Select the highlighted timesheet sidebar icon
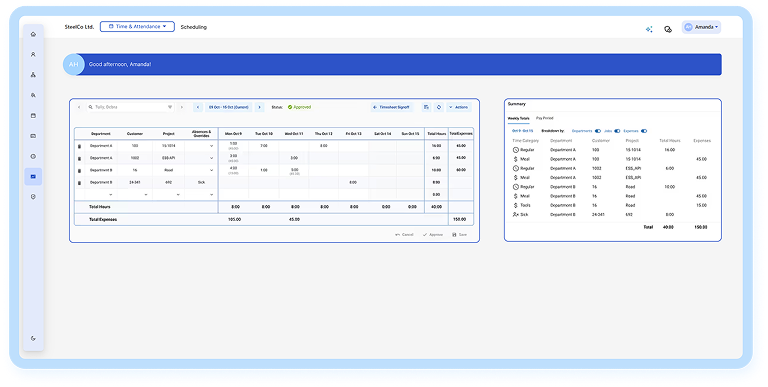 click(x=33, y=176)
